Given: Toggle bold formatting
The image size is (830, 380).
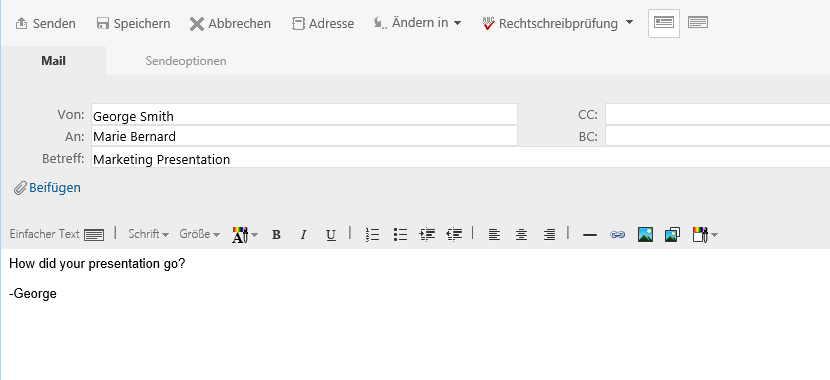Looking at the screenshot, I should point(276,235).
